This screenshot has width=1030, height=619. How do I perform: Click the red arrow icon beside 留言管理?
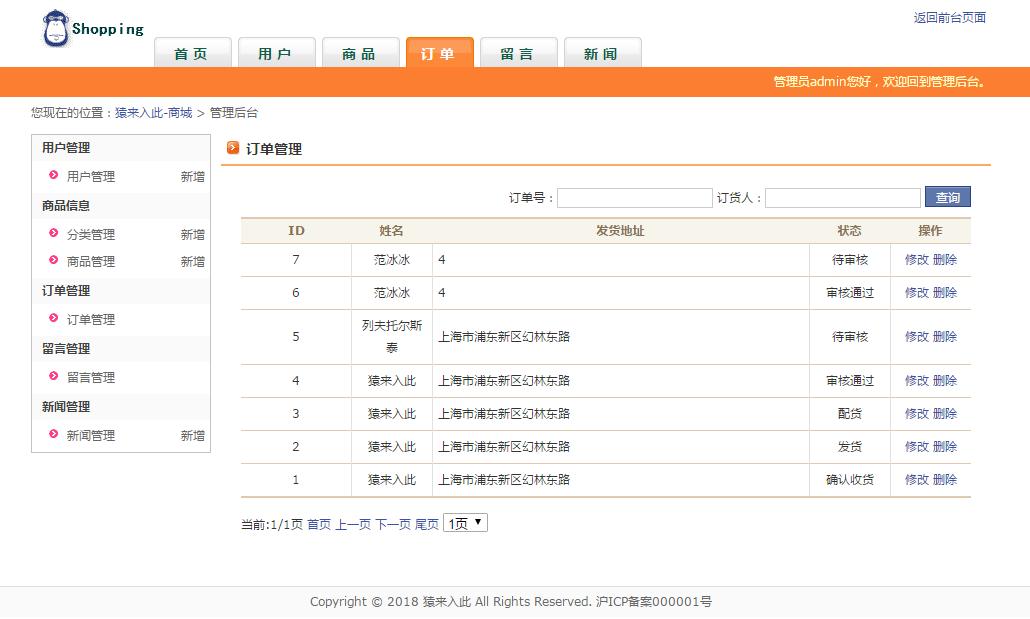[53, 377]
